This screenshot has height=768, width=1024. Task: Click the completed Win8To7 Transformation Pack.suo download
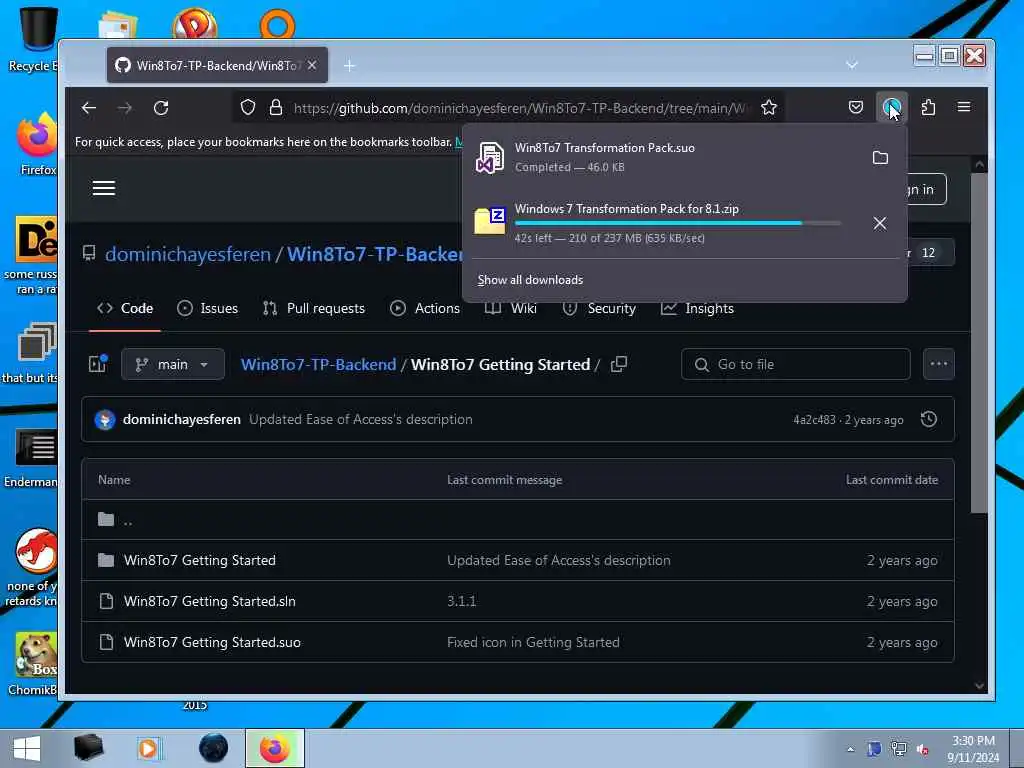[x=664, y=157]
